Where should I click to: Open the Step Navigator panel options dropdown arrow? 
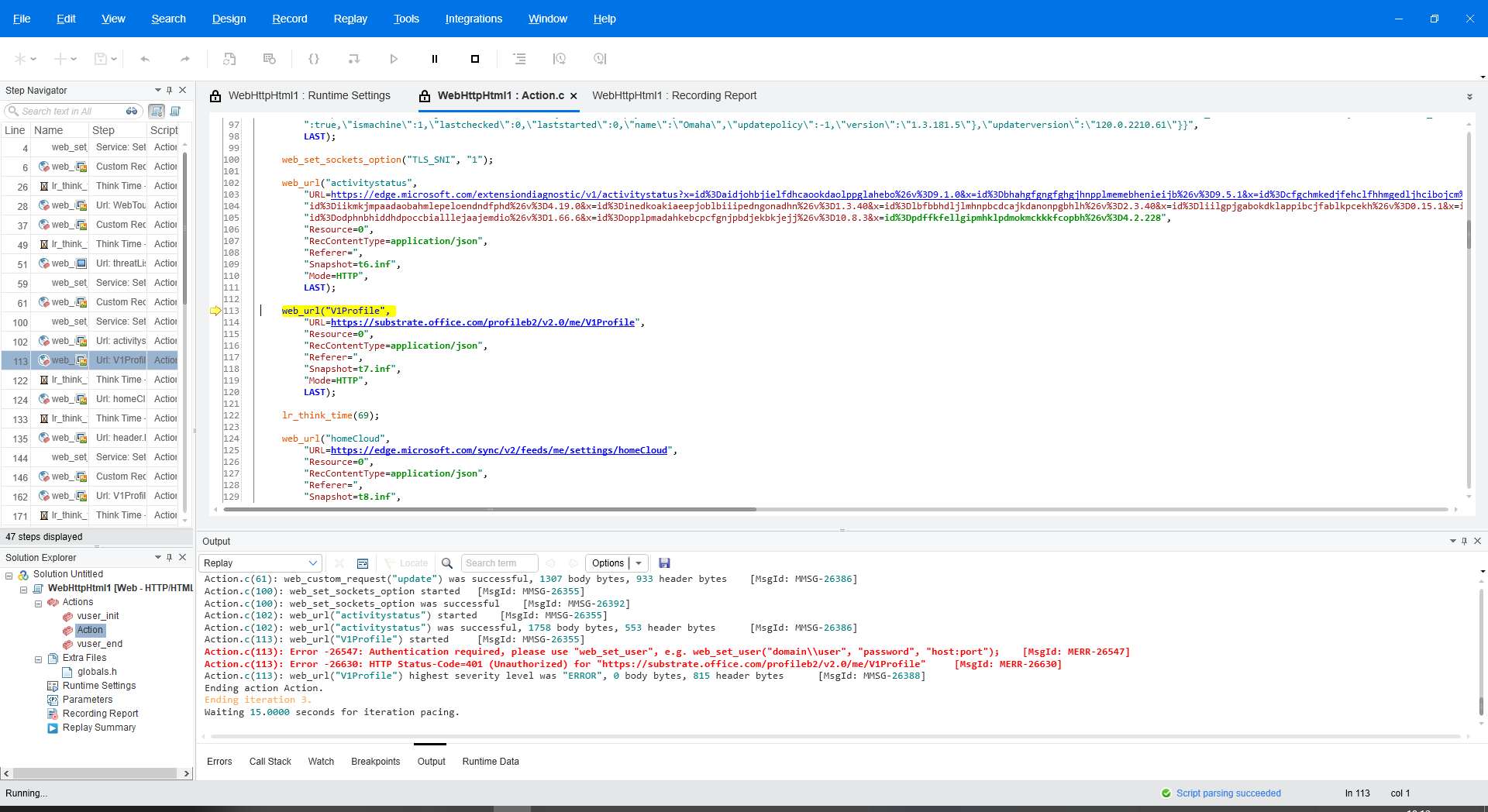point(157,91)
